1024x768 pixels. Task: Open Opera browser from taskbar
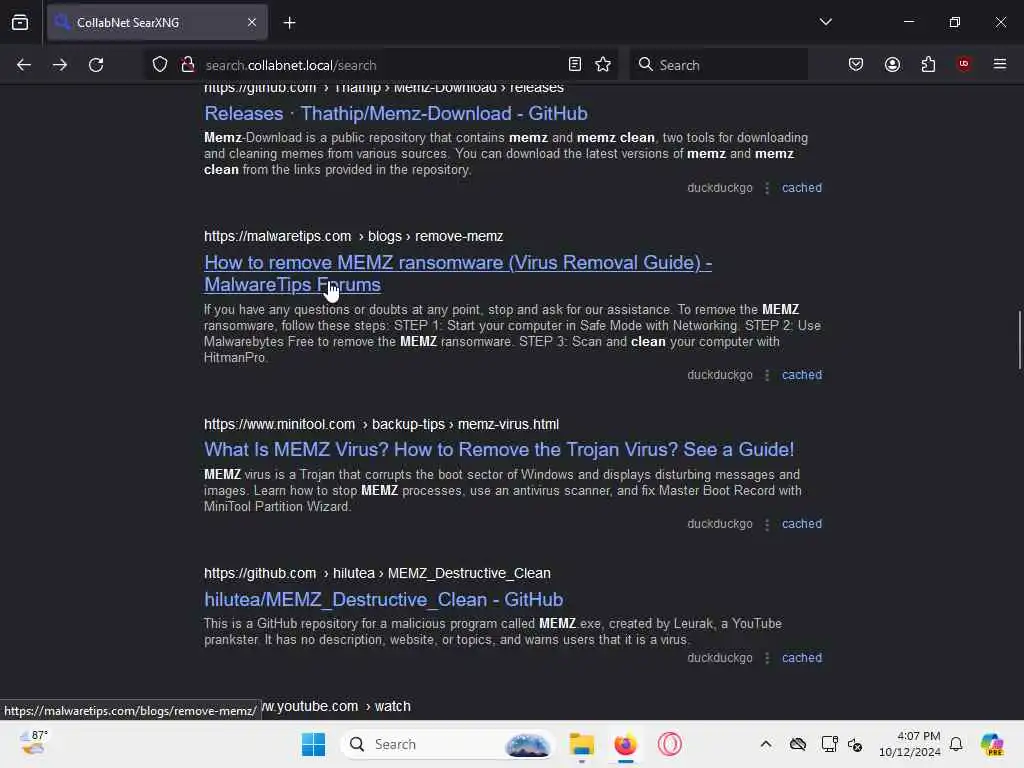pyautogui.click(x=669, y=744)
